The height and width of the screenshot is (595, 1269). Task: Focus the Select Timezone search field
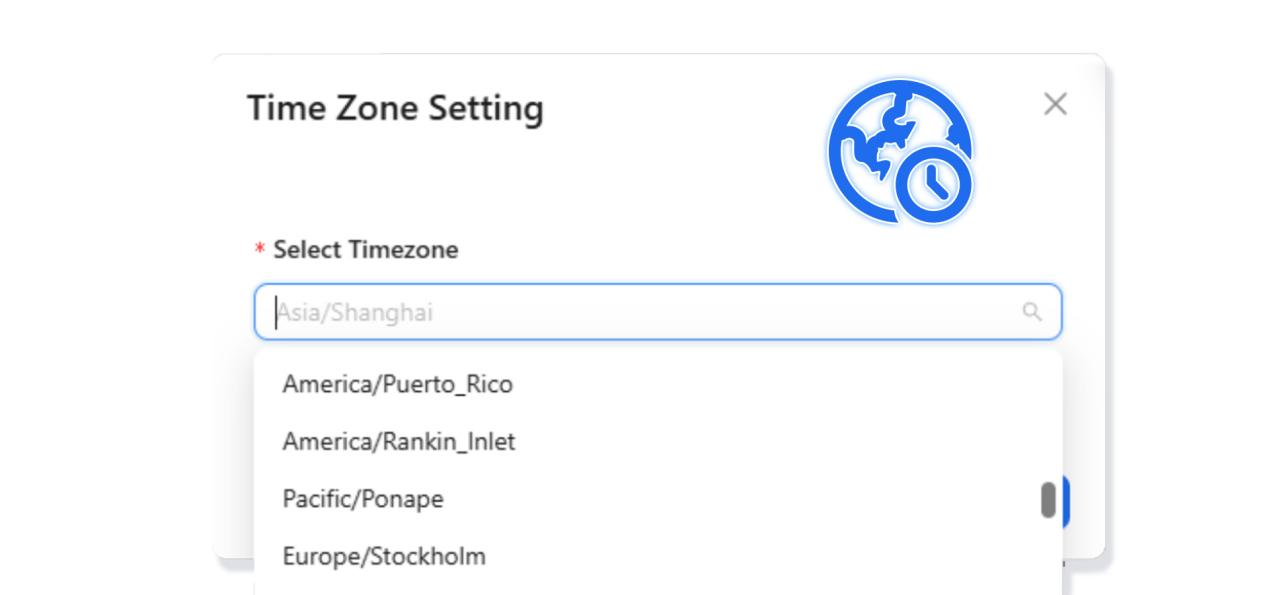click(640, 312)
